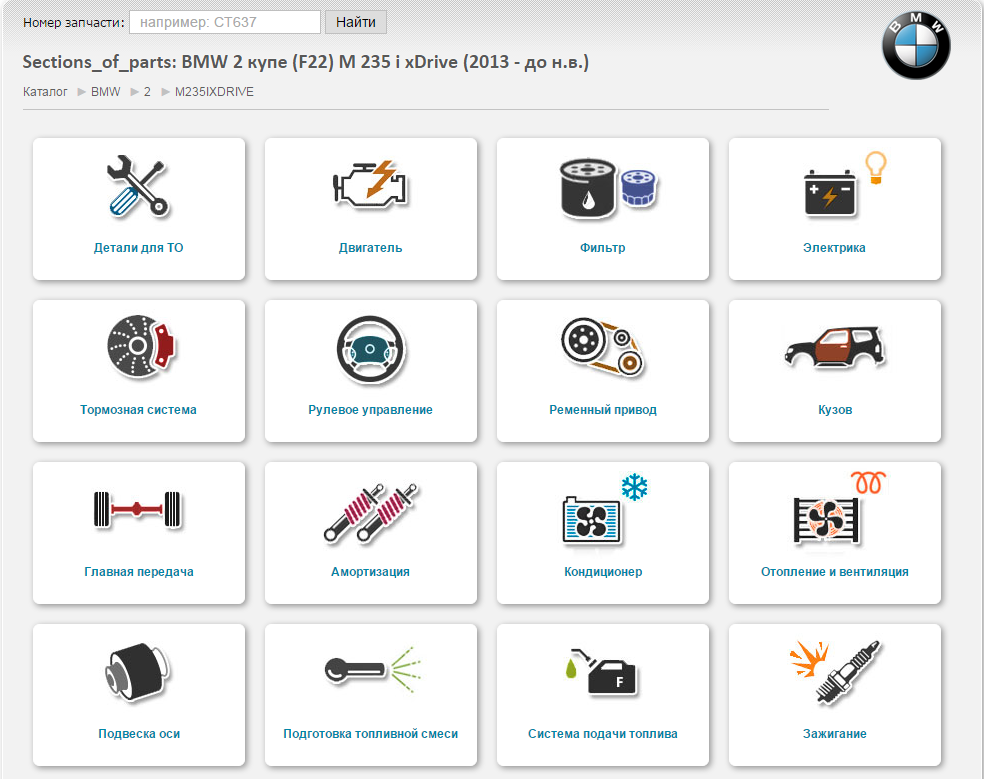Click the Найти search button
Image resolution: width=984 pixels, height=779 pixels.
point(356,22)
